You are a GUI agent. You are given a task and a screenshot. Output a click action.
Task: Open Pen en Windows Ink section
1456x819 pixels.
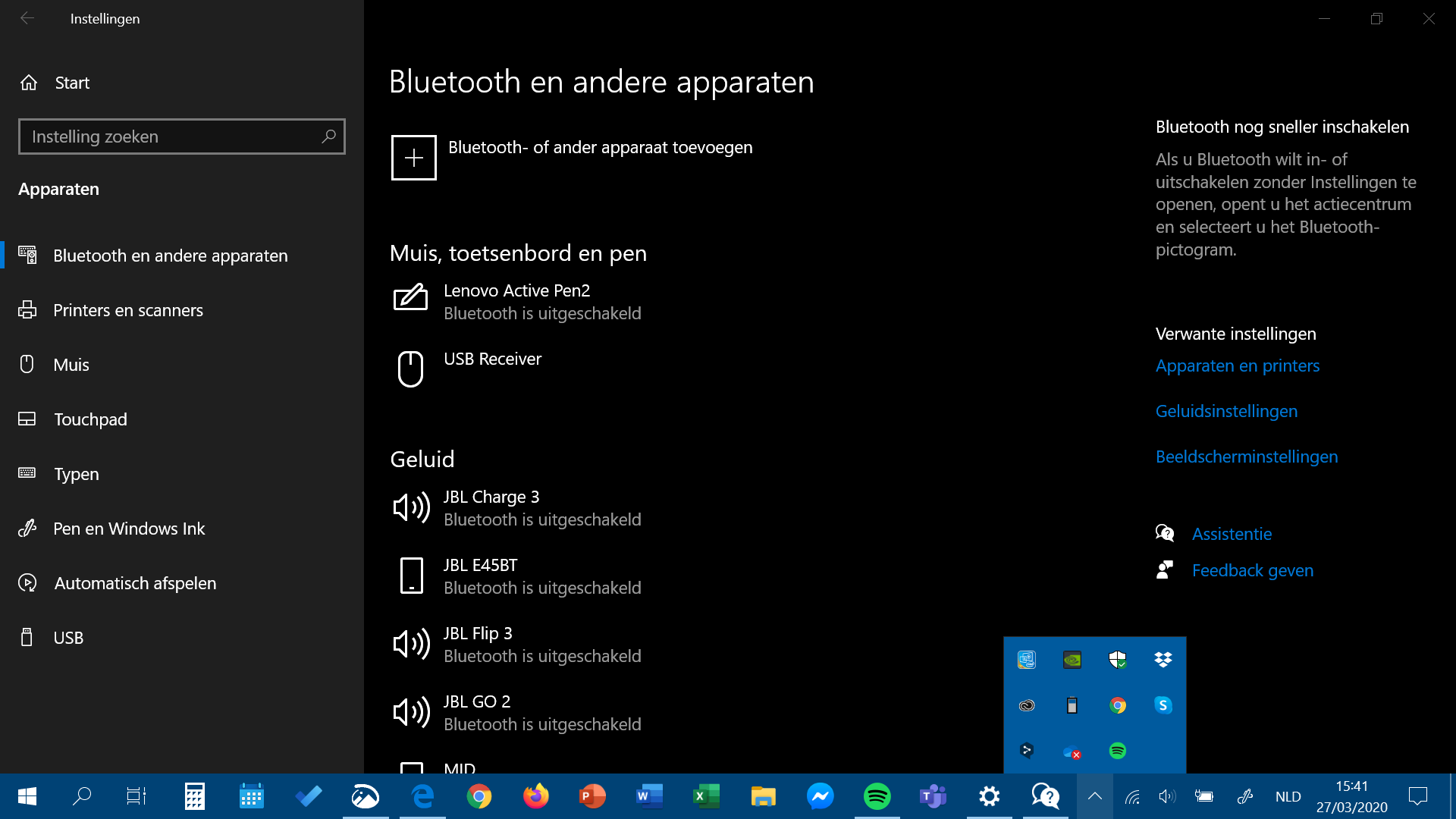[x=129, y=529]
